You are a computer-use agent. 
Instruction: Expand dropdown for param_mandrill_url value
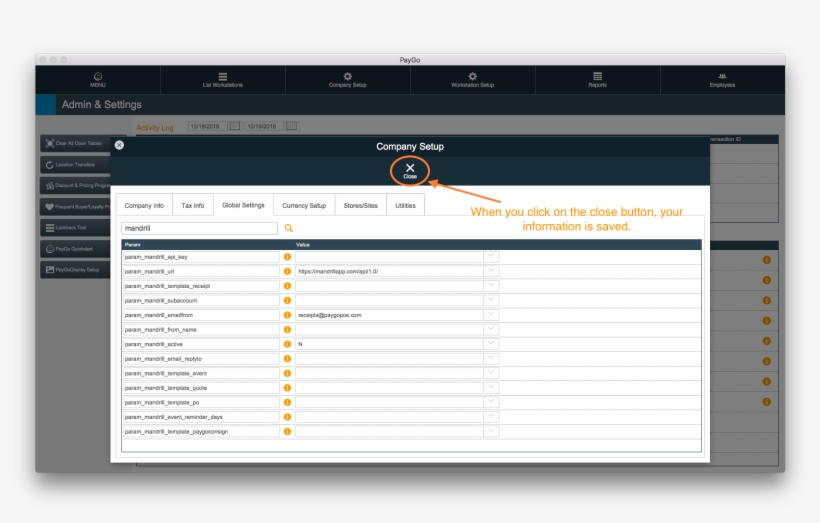pyautogui.click(x=491, y=271)
